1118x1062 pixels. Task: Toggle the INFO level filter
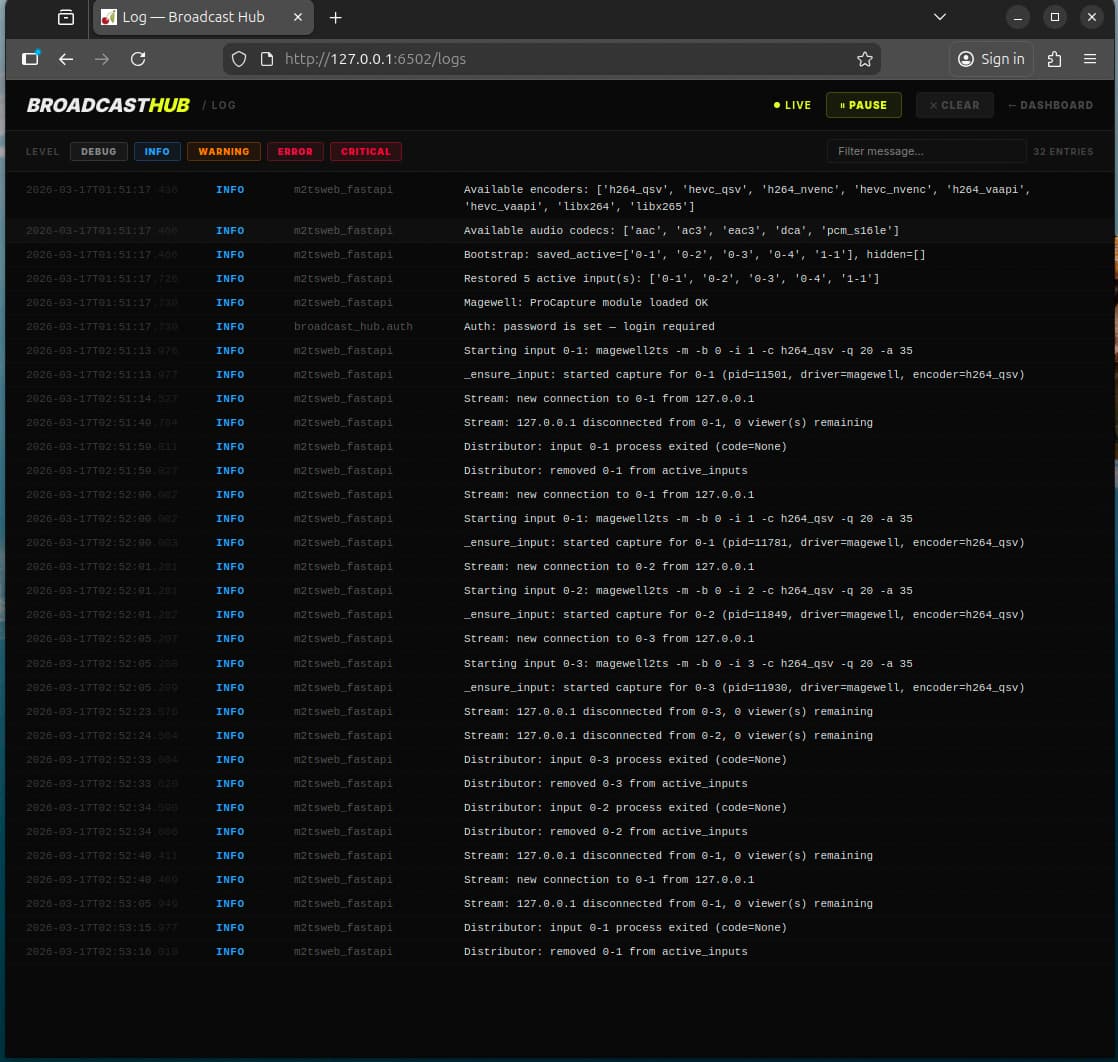(x=157, y=152)
